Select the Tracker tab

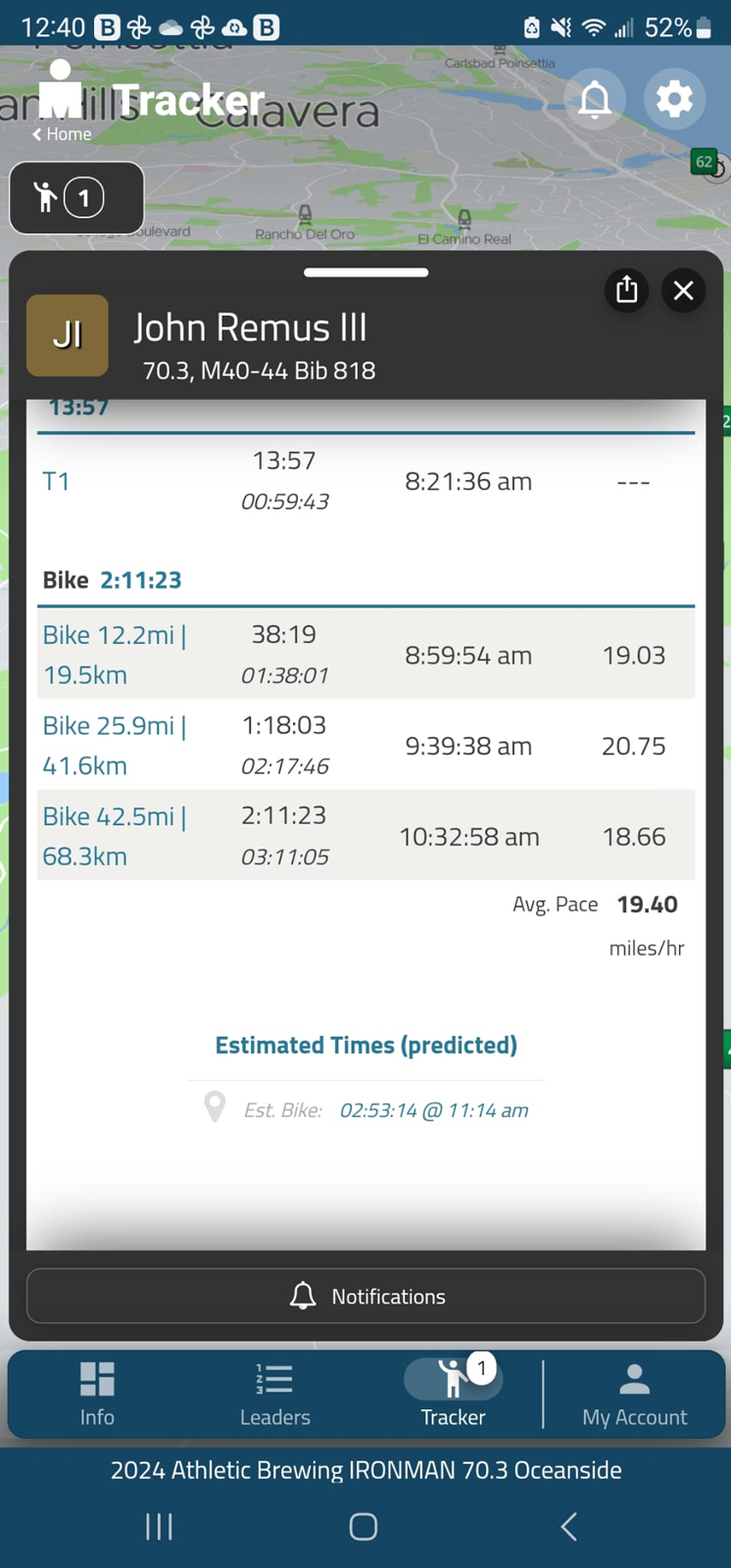point(453,1393)
